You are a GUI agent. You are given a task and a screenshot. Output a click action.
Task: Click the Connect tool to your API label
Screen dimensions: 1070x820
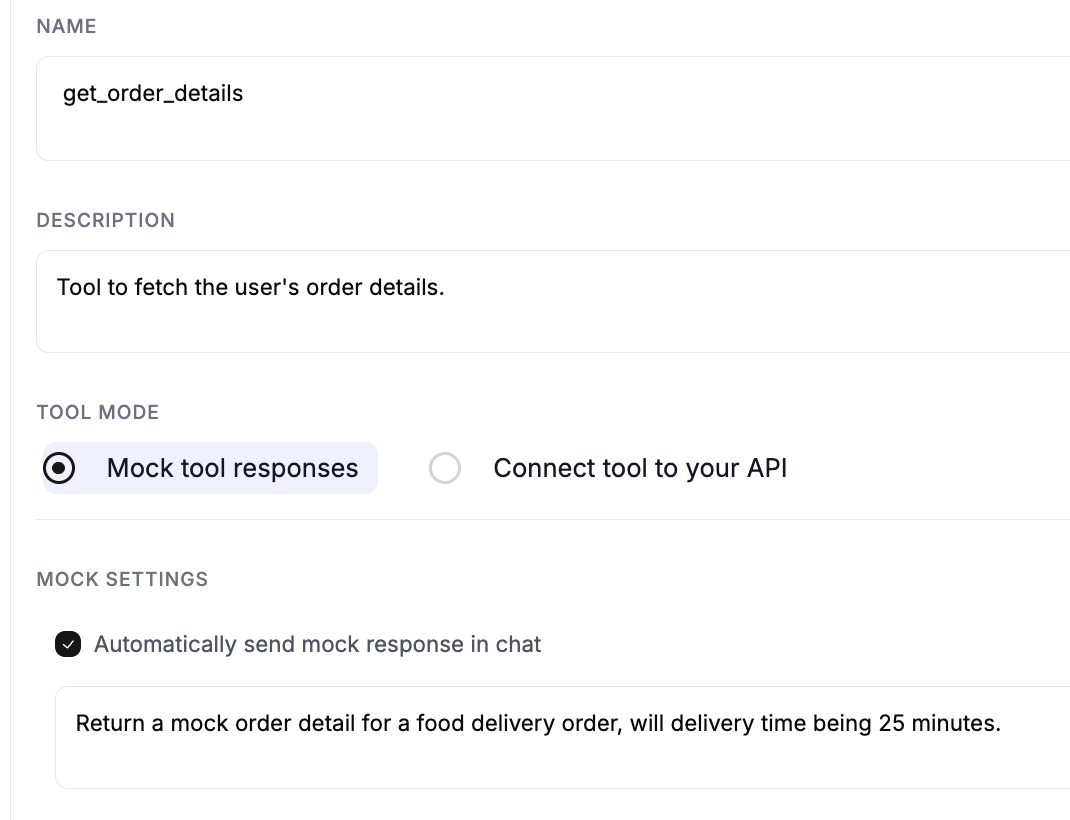(640, 468)
